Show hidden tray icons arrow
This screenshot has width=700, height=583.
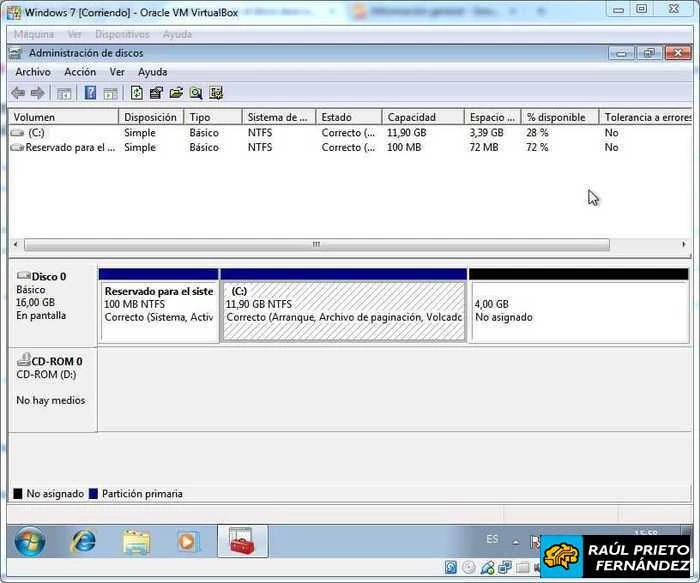pos(516,542)
